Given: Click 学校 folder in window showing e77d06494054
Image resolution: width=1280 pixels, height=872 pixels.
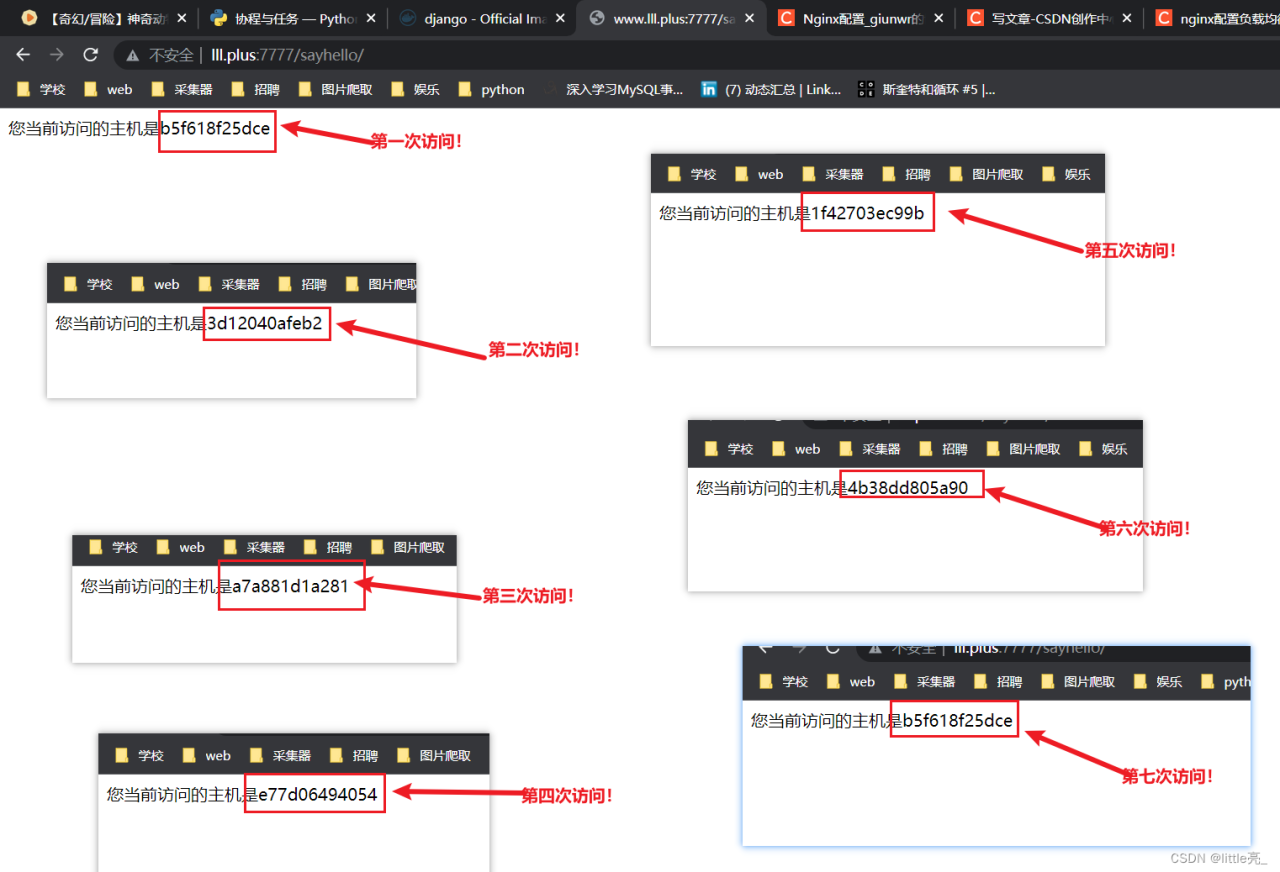Looking at the screenshot, I should 140,755.
